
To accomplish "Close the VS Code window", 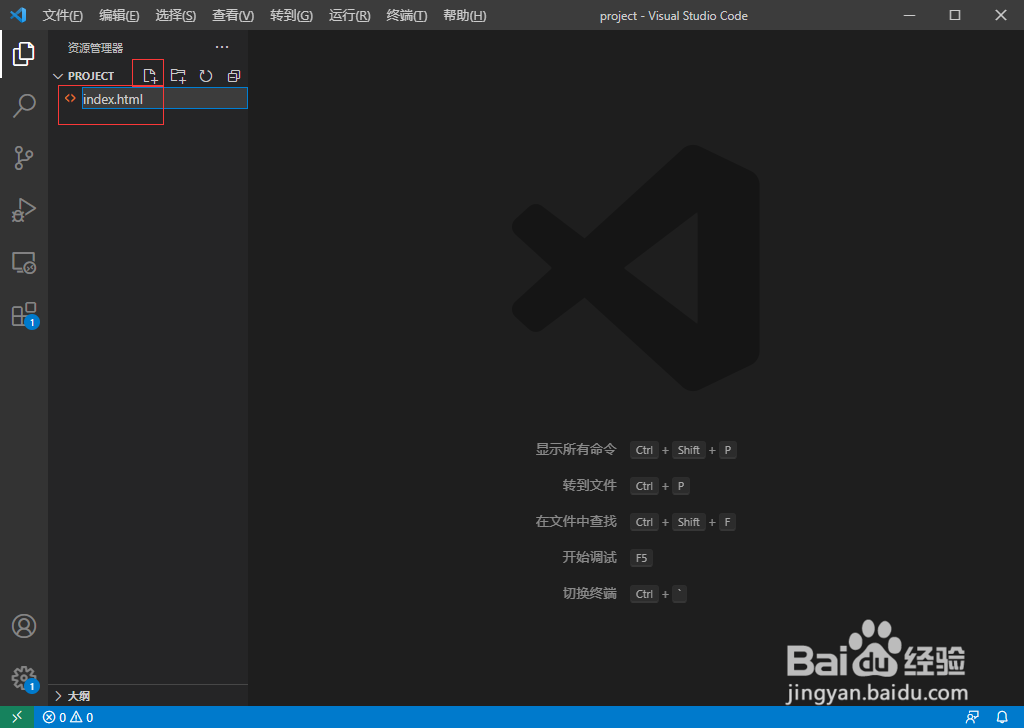I will pyautogui.click(x=1000, y=15).
